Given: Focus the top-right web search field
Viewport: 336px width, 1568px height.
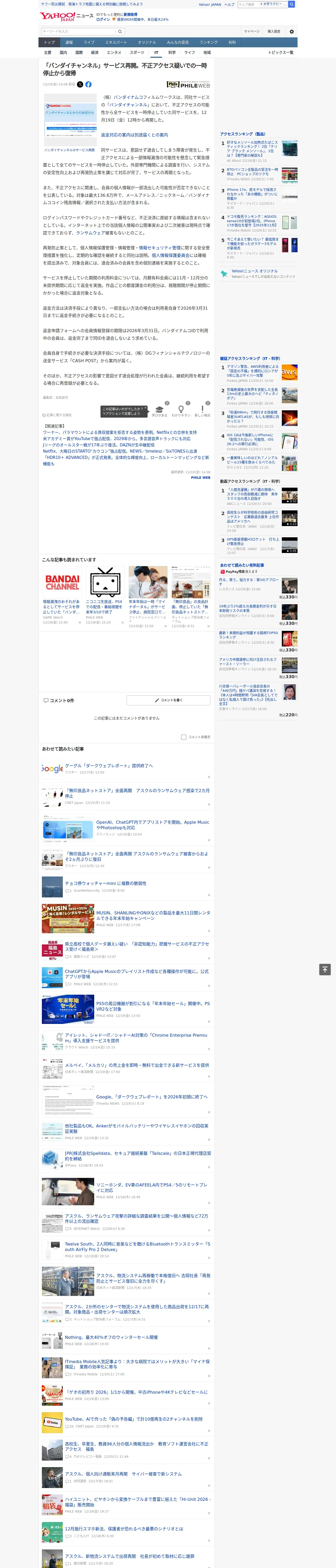Looking at the screenshot, I should tap(248, 4).
